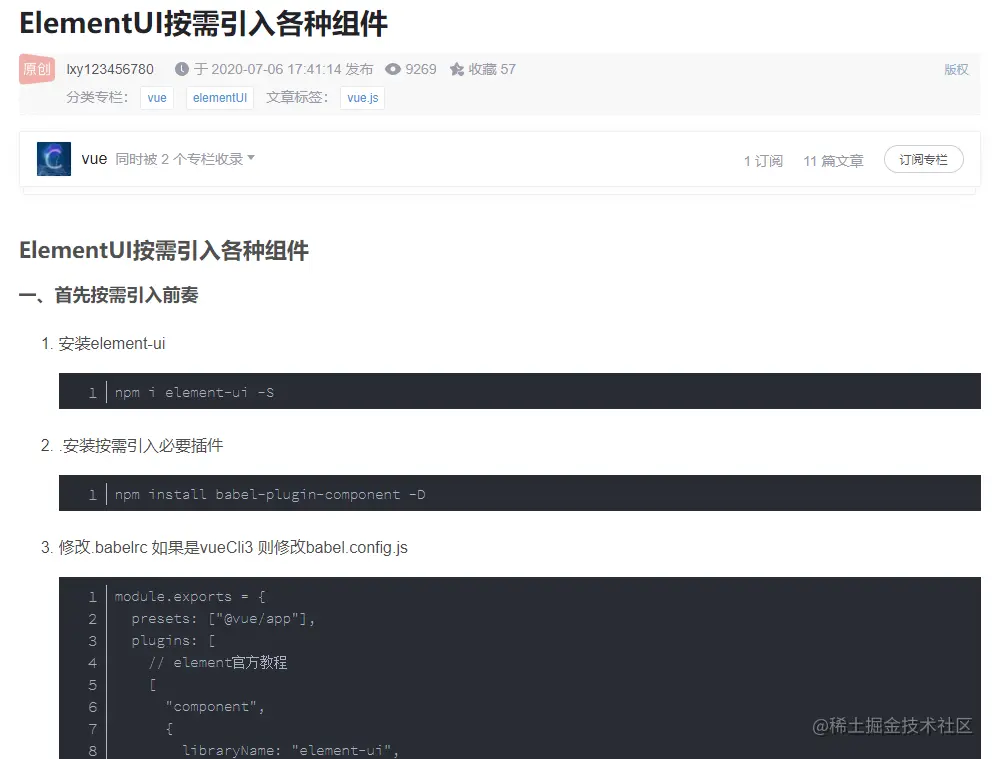Screen dimensions: 996x759
Task: Open the vue.js article tag
Action: 363,98
